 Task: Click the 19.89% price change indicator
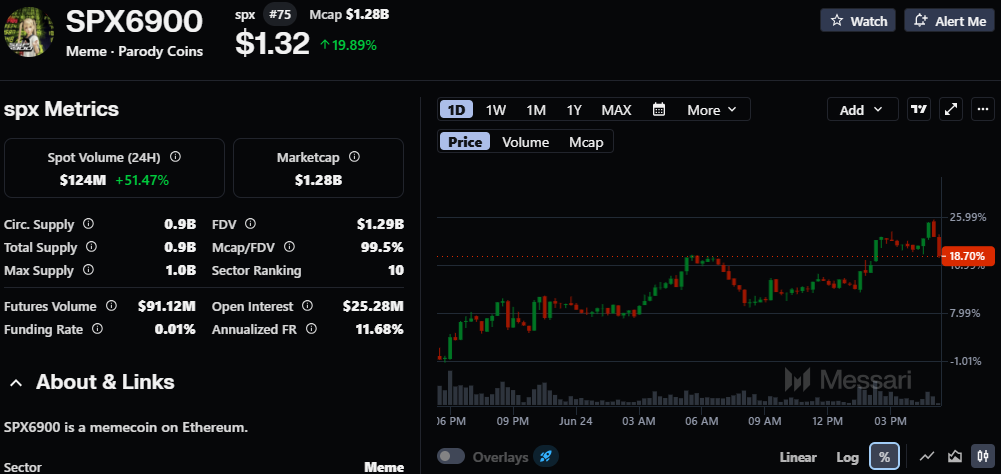pos(348,45)
